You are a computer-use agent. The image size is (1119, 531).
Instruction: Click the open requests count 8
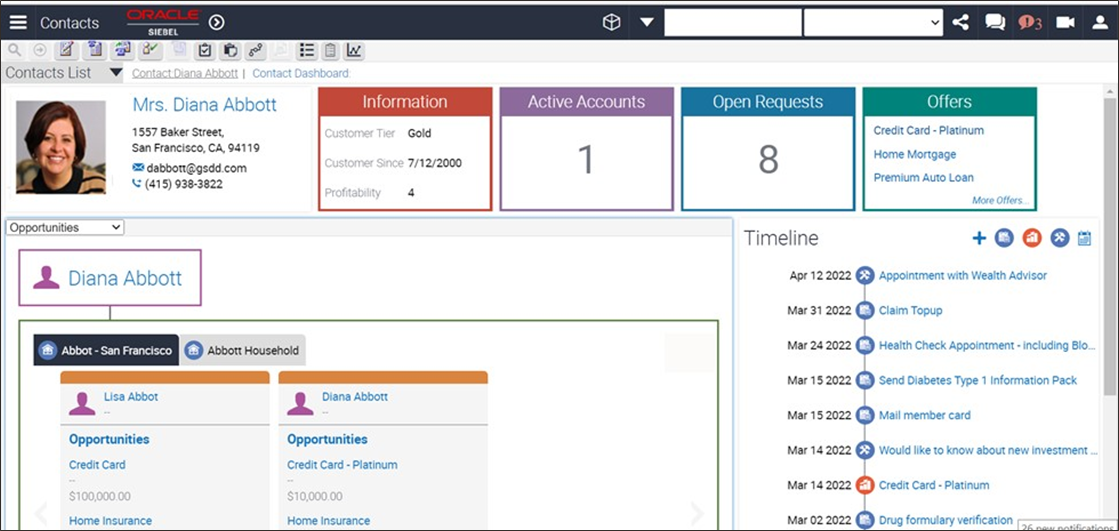pyautogui.click(x=768, y=160)
